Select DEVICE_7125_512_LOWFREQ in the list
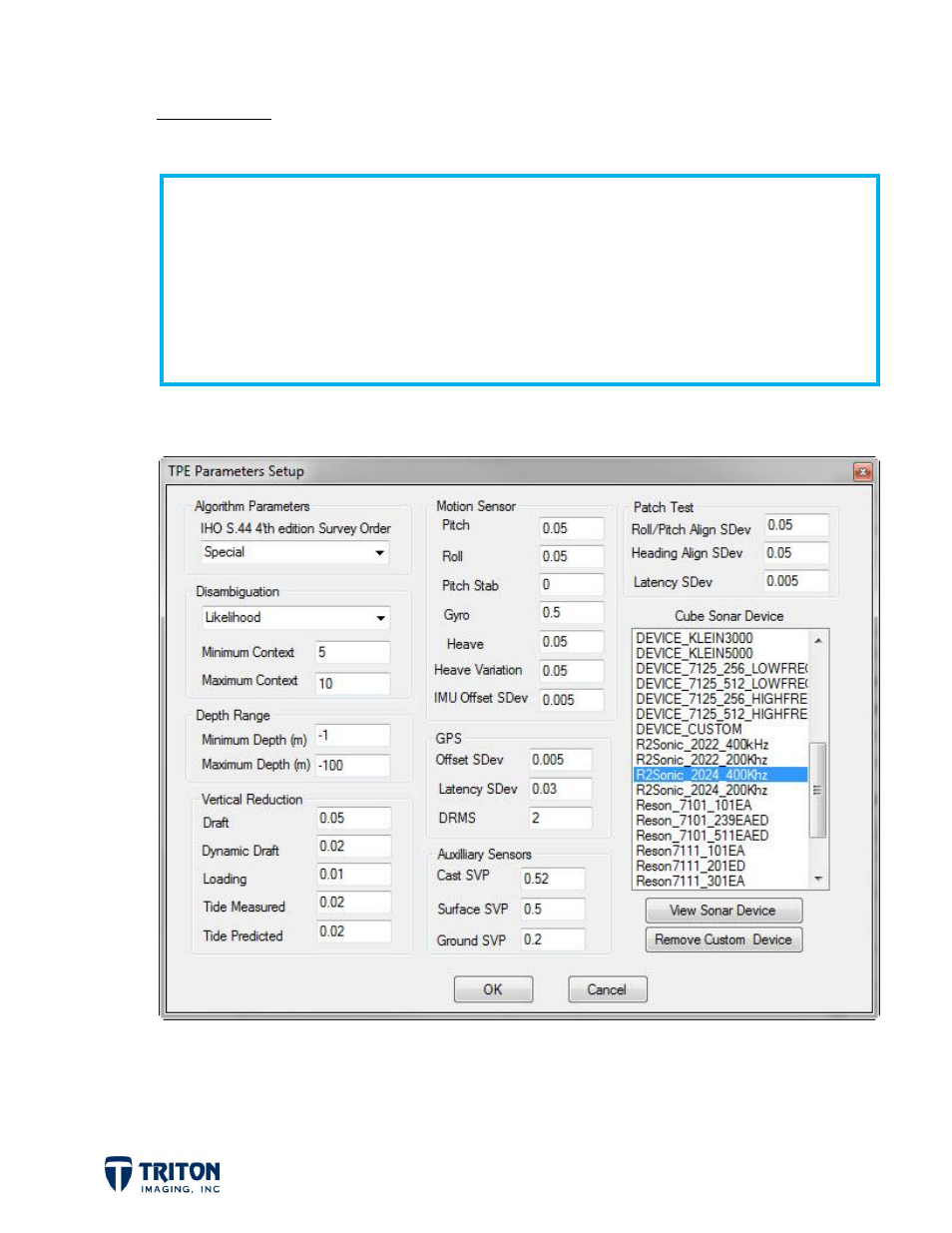Screen dimensions: 952x1233 pyautogui.click(x=720, y=684)
